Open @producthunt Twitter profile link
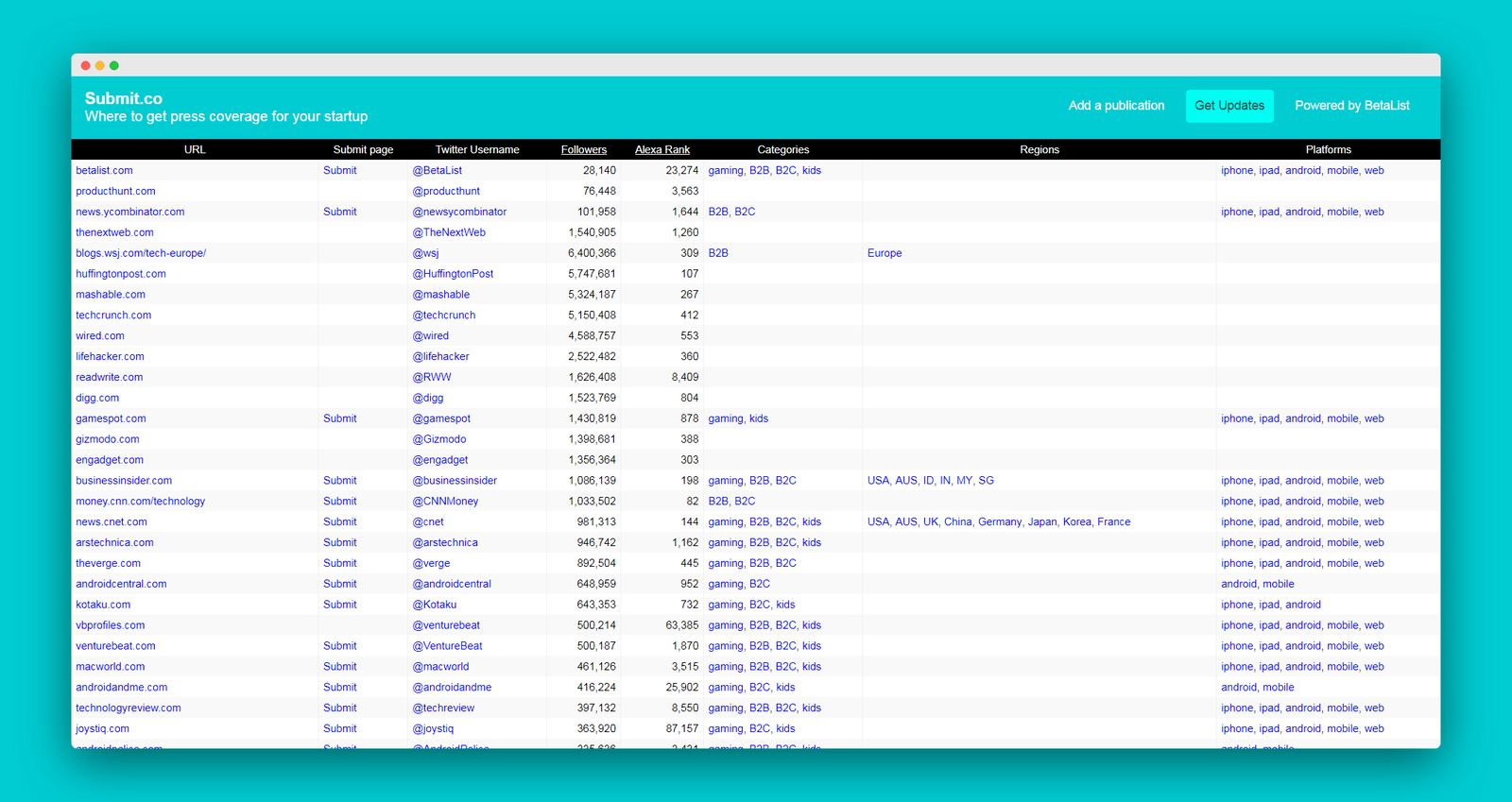Screen dimensions: 1512x802 [x=446, y=192]
